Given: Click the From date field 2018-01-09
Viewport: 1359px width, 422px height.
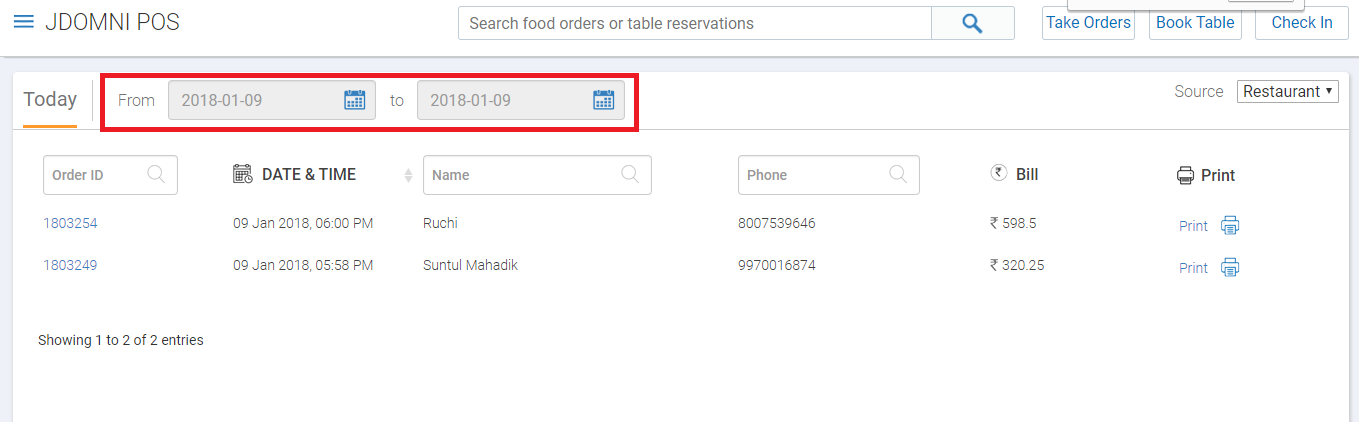Looking at the screenshot, I should point(272,100).
